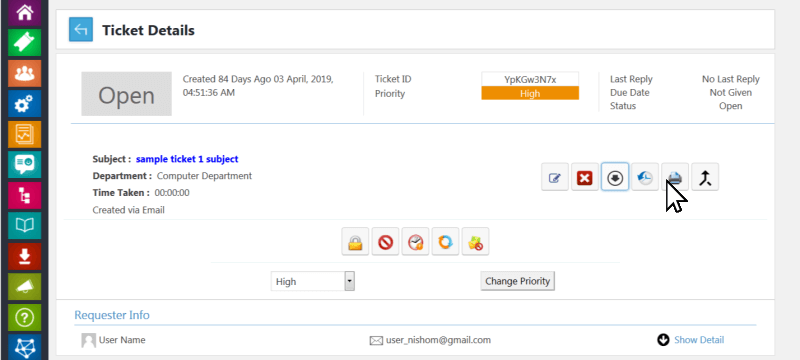Open the orange Reports chart sidebar icon
Viewport: 800px width, 360px height.
coord(24,134)
